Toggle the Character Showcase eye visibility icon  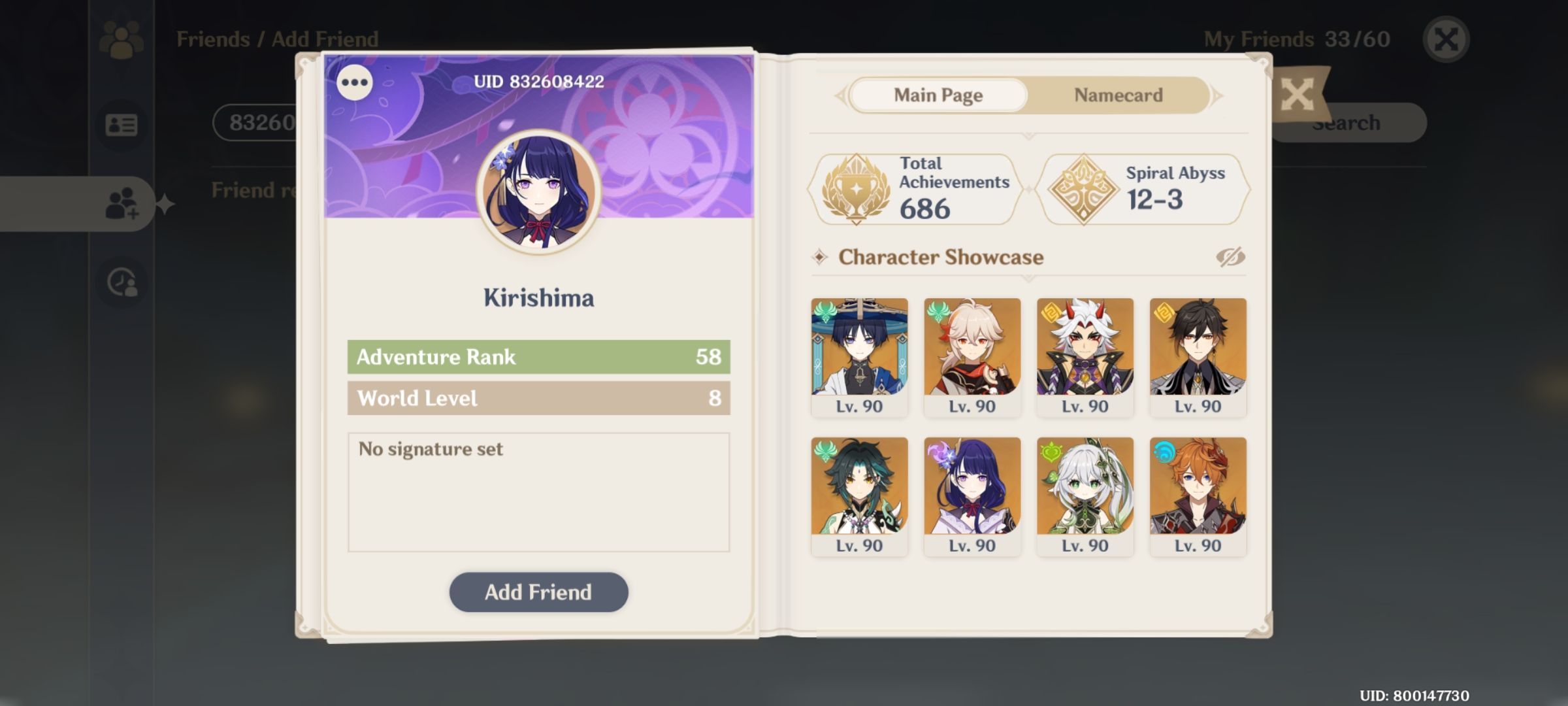coord(1230,257)
